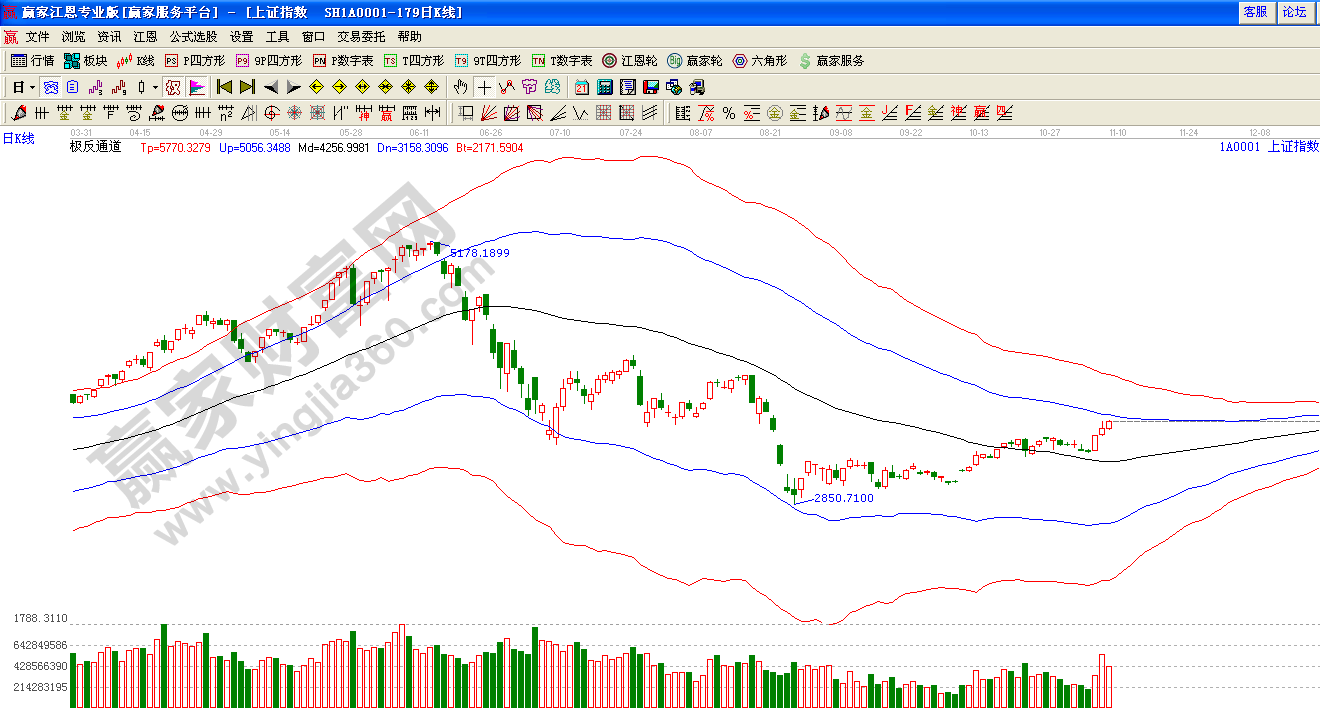This screenshot has width=1320, height=708.
Task: Click the 5178.1899 peak price label
Action: click(480, 253)
